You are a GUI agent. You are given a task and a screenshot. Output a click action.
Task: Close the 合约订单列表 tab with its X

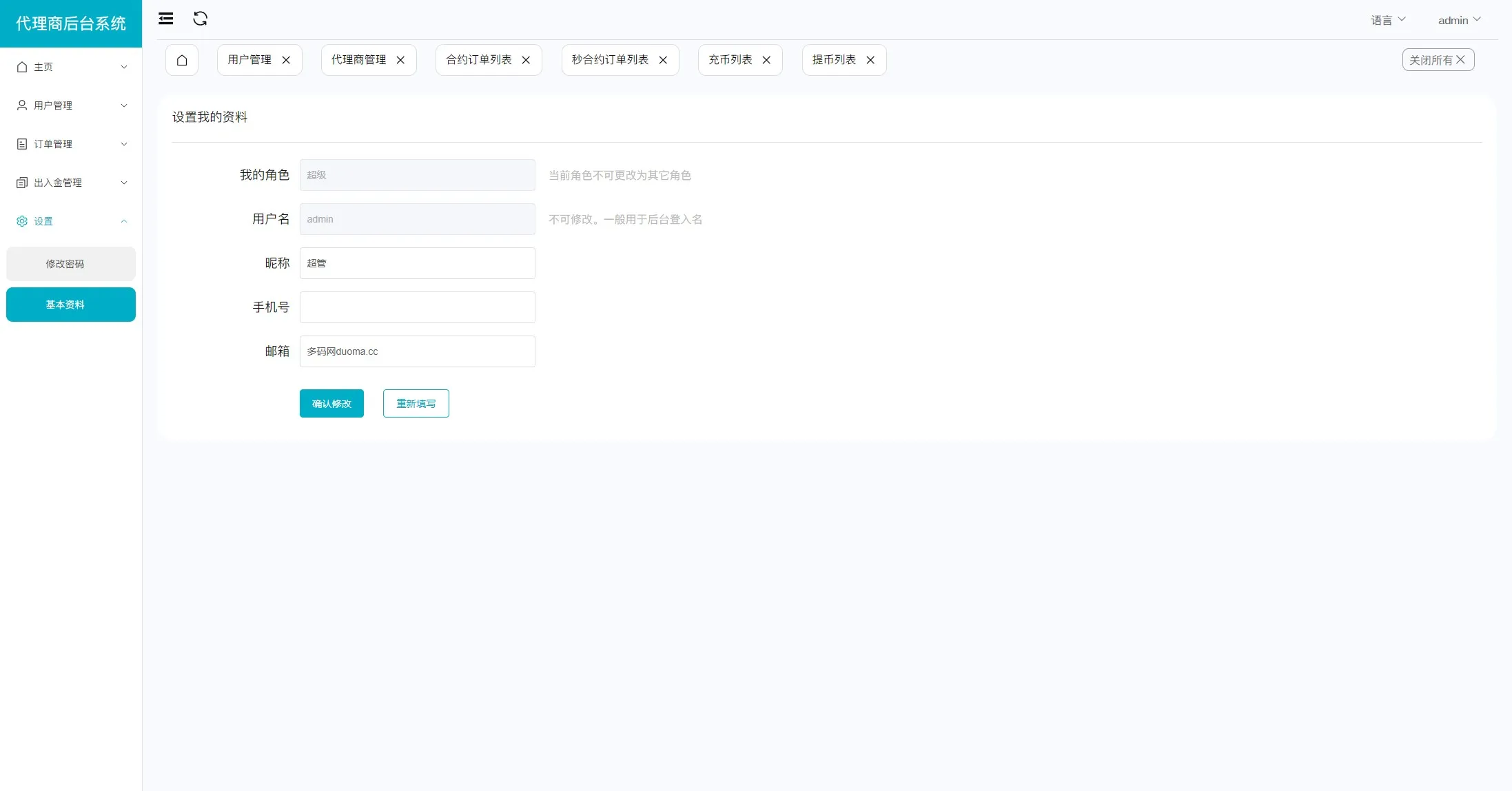tap(526, 60)
